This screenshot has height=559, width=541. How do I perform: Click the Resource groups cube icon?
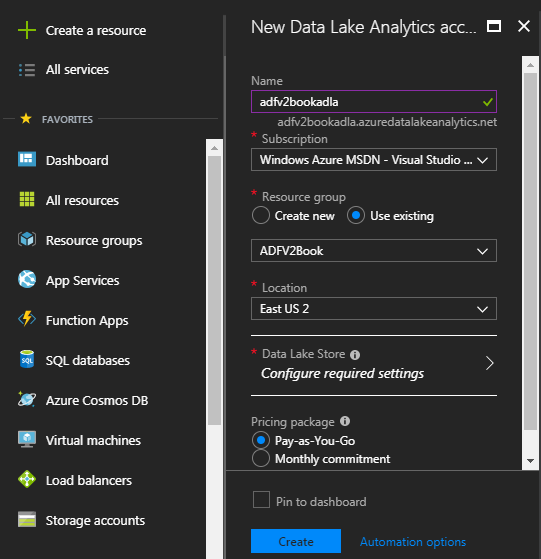(27, 239)
